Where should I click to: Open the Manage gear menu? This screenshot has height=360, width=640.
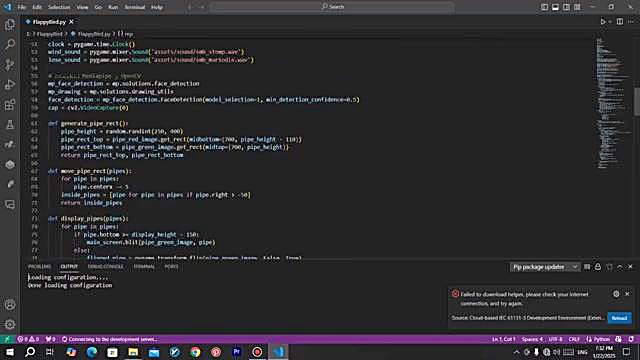10,324
